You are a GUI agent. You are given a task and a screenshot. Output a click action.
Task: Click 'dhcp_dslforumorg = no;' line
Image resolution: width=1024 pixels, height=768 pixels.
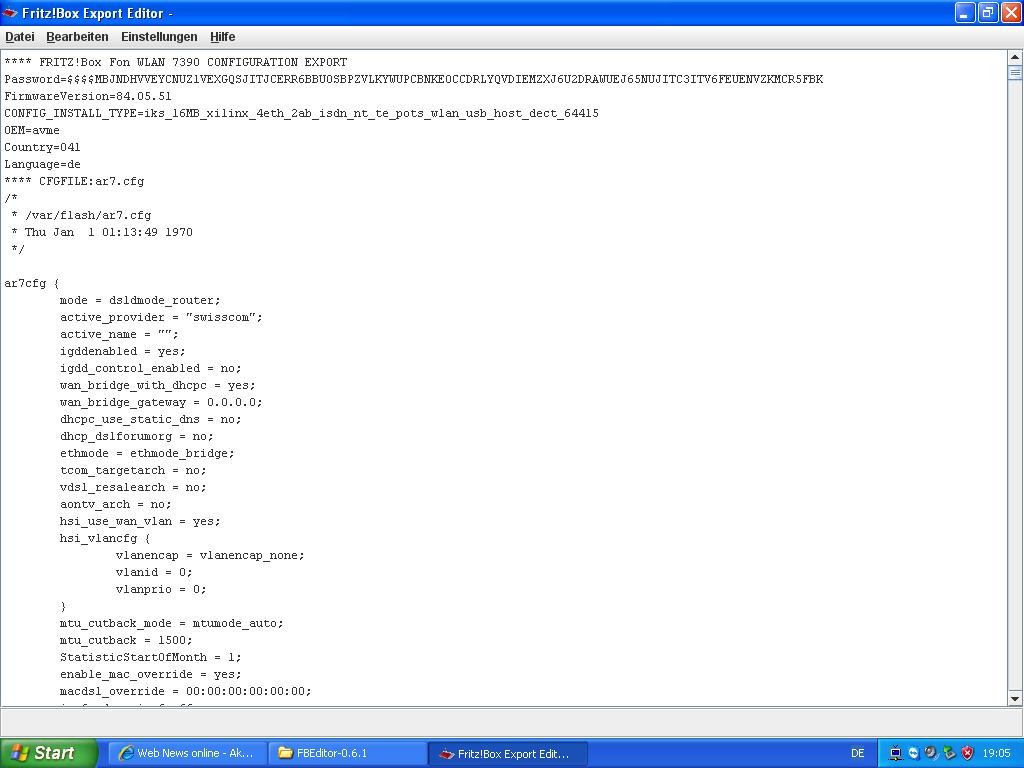click(136, 436)
